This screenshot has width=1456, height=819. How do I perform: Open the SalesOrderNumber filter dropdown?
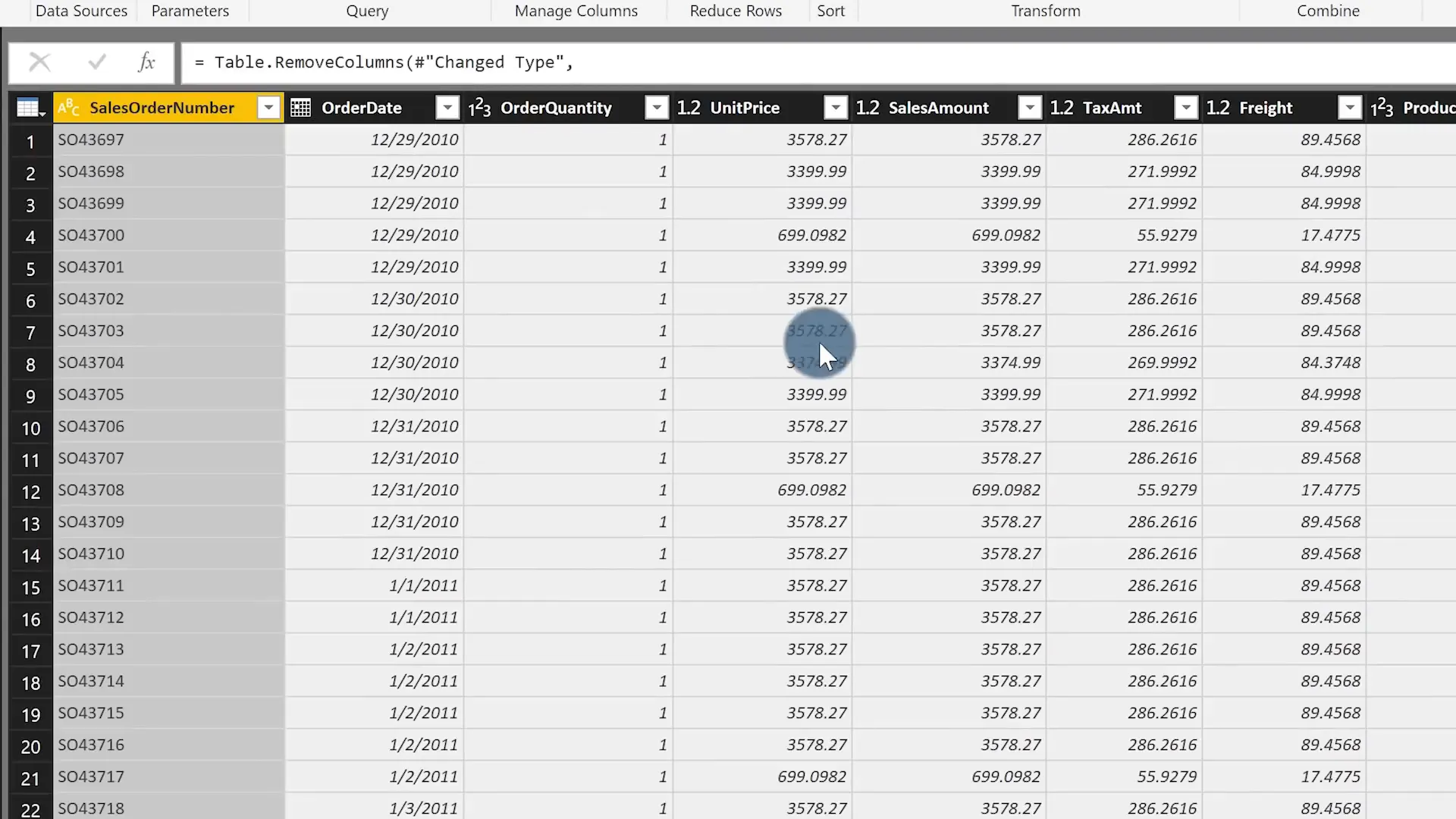pyautogui.click(x=268, y=107)
